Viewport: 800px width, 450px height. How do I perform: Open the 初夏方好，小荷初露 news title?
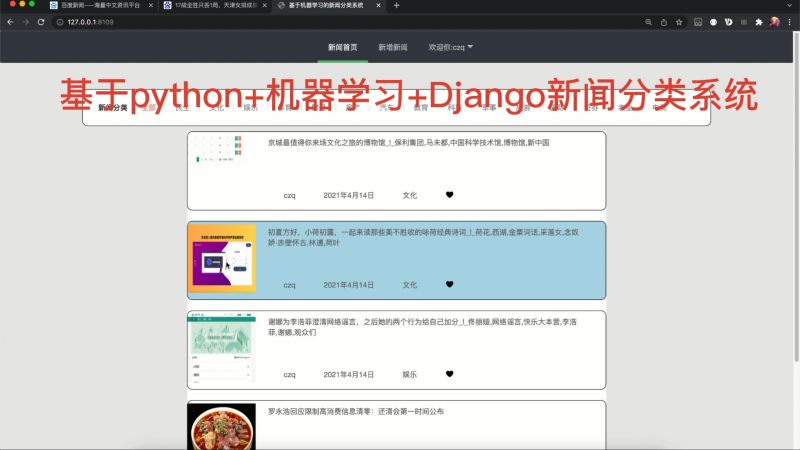click(423, 237)
